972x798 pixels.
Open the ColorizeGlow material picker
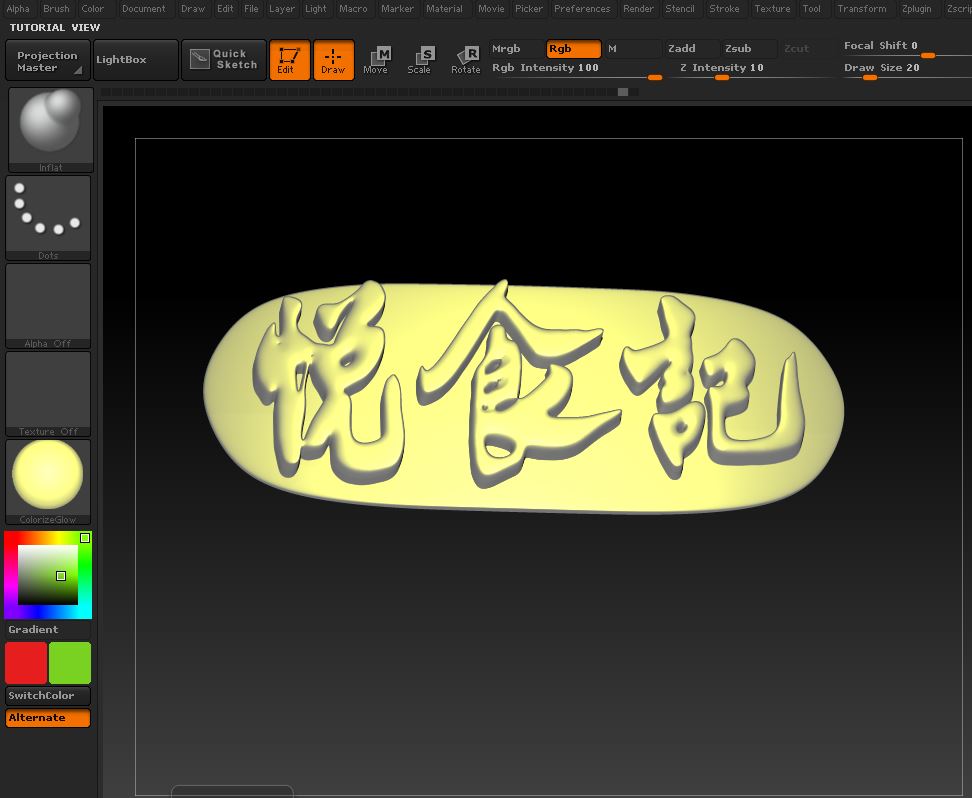[48, 482]
